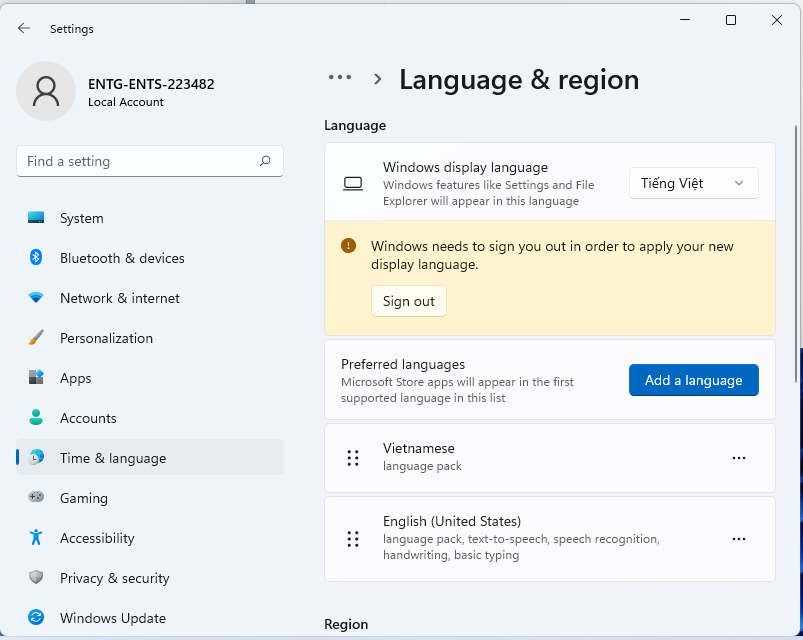Click the Sign out button

(x=409, y=301)
